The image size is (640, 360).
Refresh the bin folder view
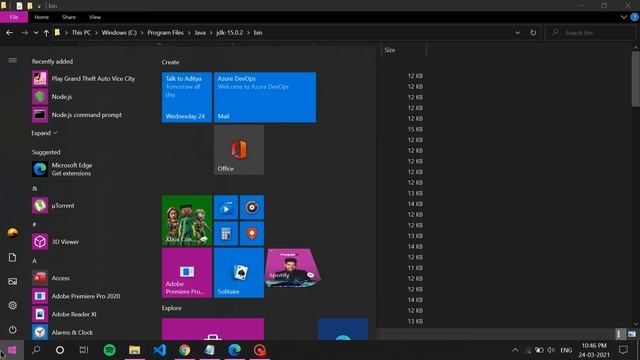click(533, 33)
